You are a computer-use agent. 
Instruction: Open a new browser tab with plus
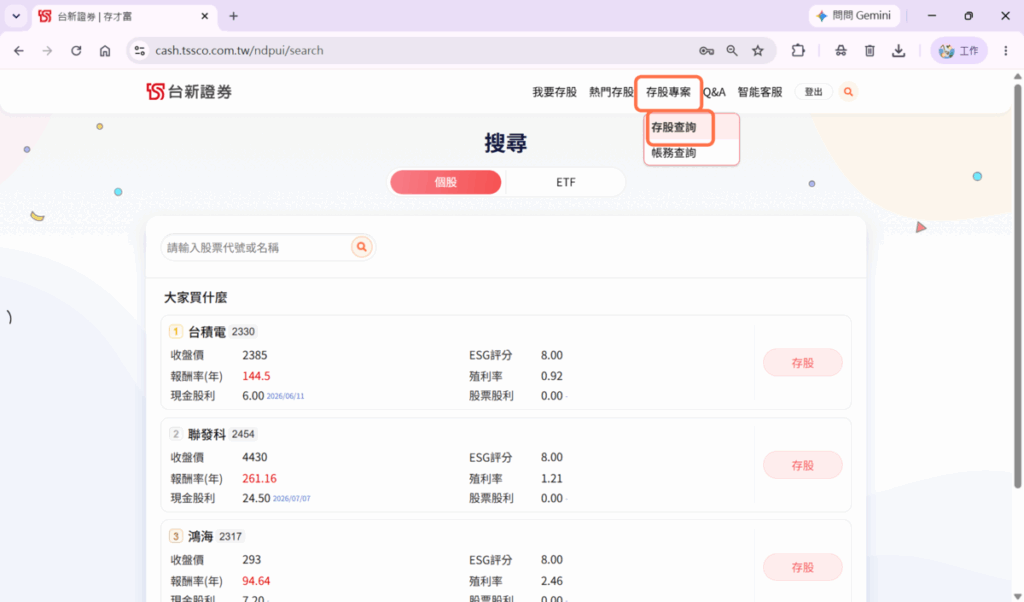point(233,16)
